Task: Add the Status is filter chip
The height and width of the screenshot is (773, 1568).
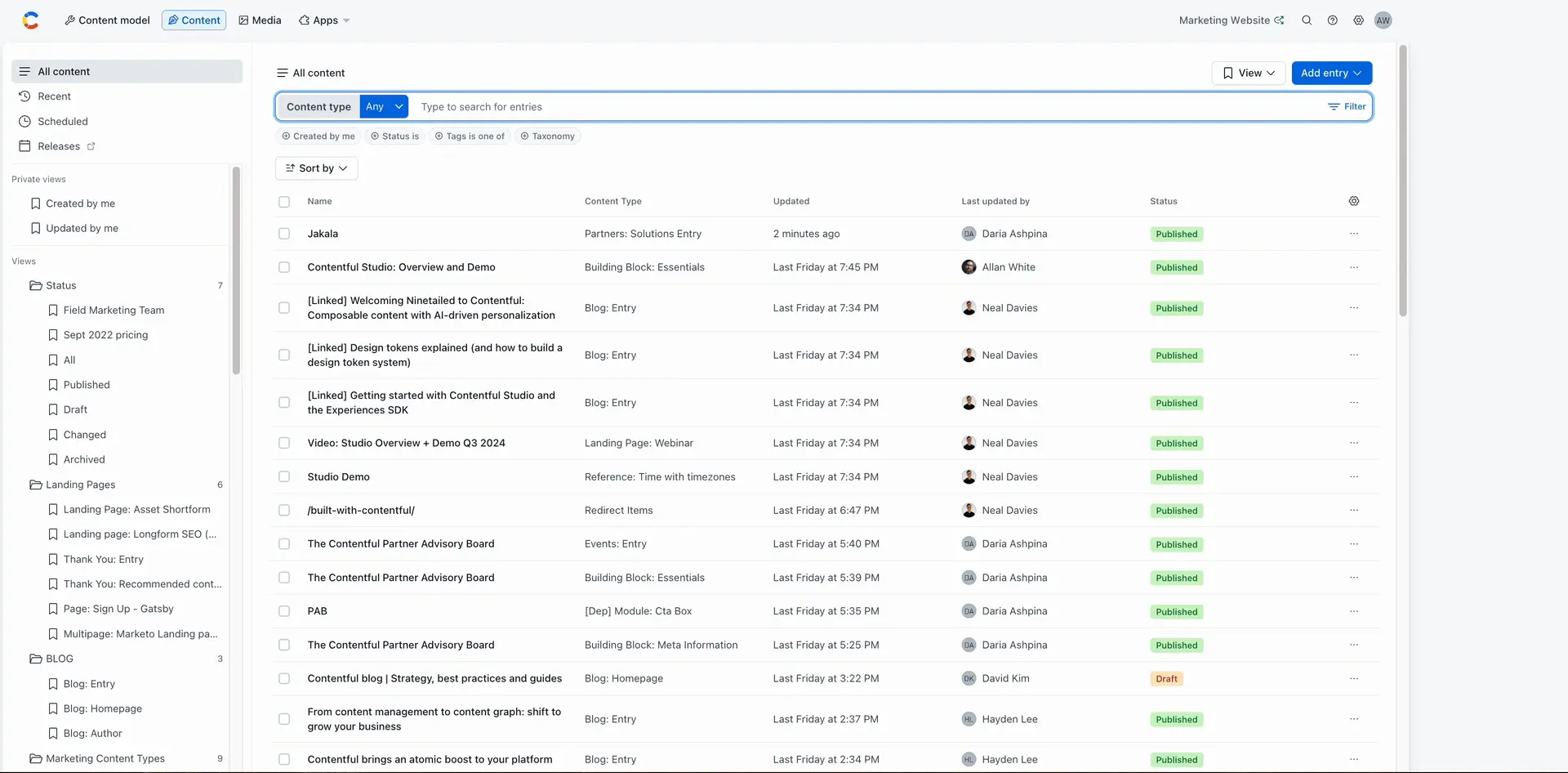Action: pos(394,136)
